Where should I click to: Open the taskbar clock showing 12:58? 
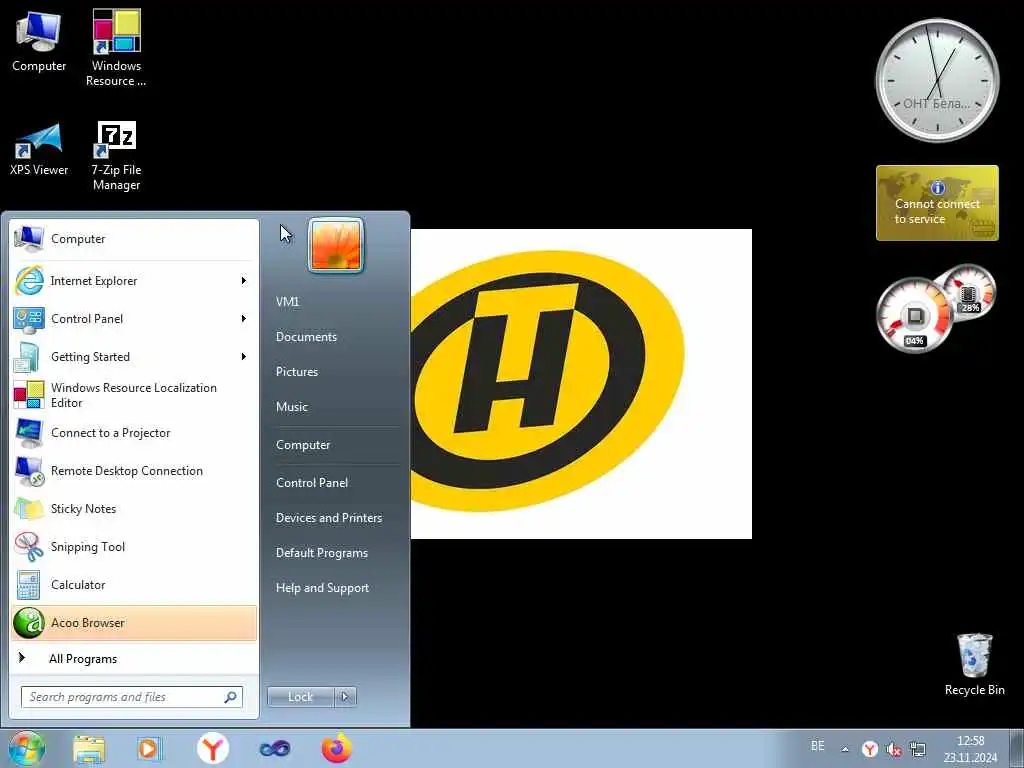[x=970, y=749]
